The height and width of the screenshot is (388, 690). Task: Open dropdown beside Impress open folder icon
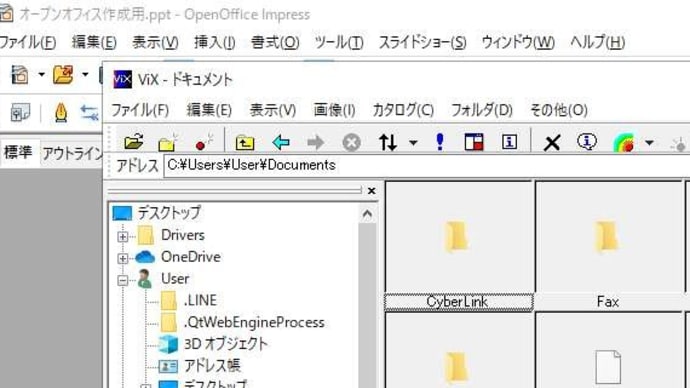point(85,74)
